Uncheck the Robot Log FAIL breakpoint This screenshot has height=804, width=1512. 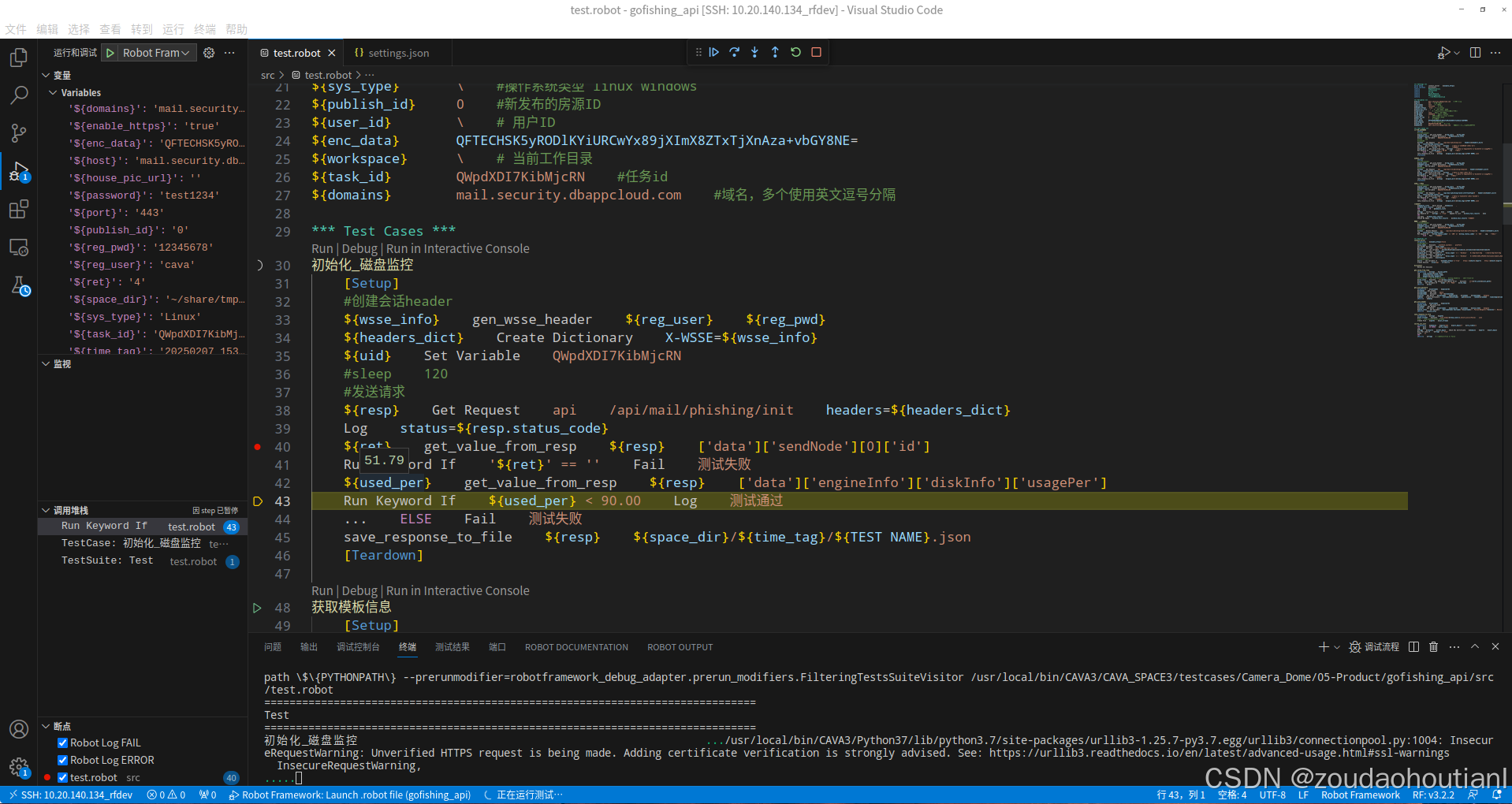click(62, 742)
